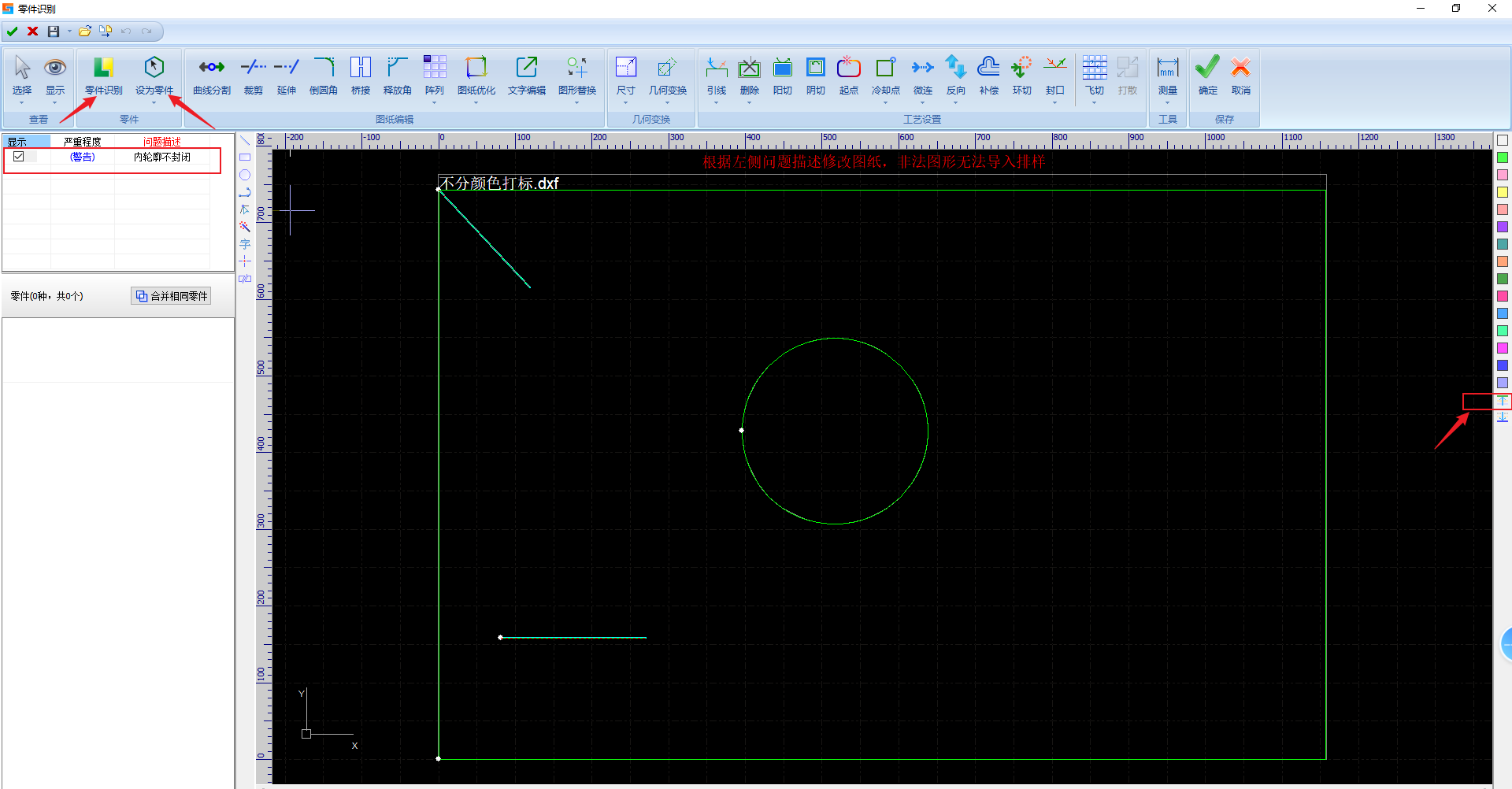This screenshot has width=1512, height=789.
Task: Select the 裁剪 trim tool
Action: tap(254, 76)
